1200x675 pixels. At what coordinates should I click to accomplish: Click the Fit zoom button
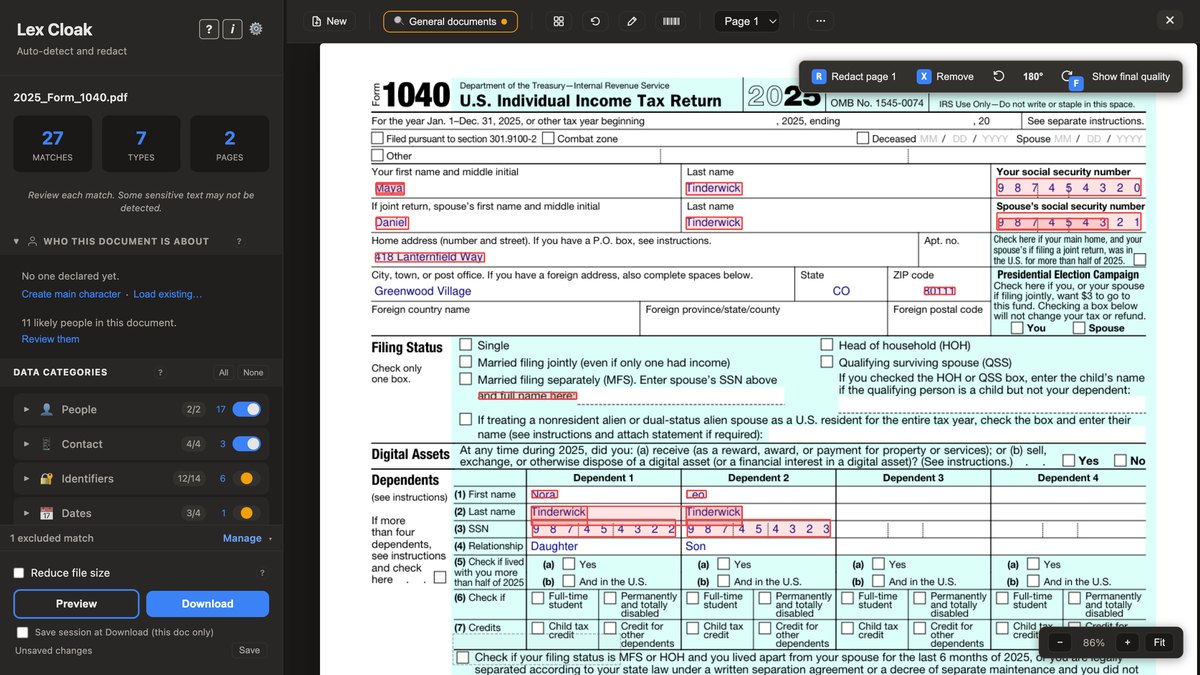point(1158,642)
